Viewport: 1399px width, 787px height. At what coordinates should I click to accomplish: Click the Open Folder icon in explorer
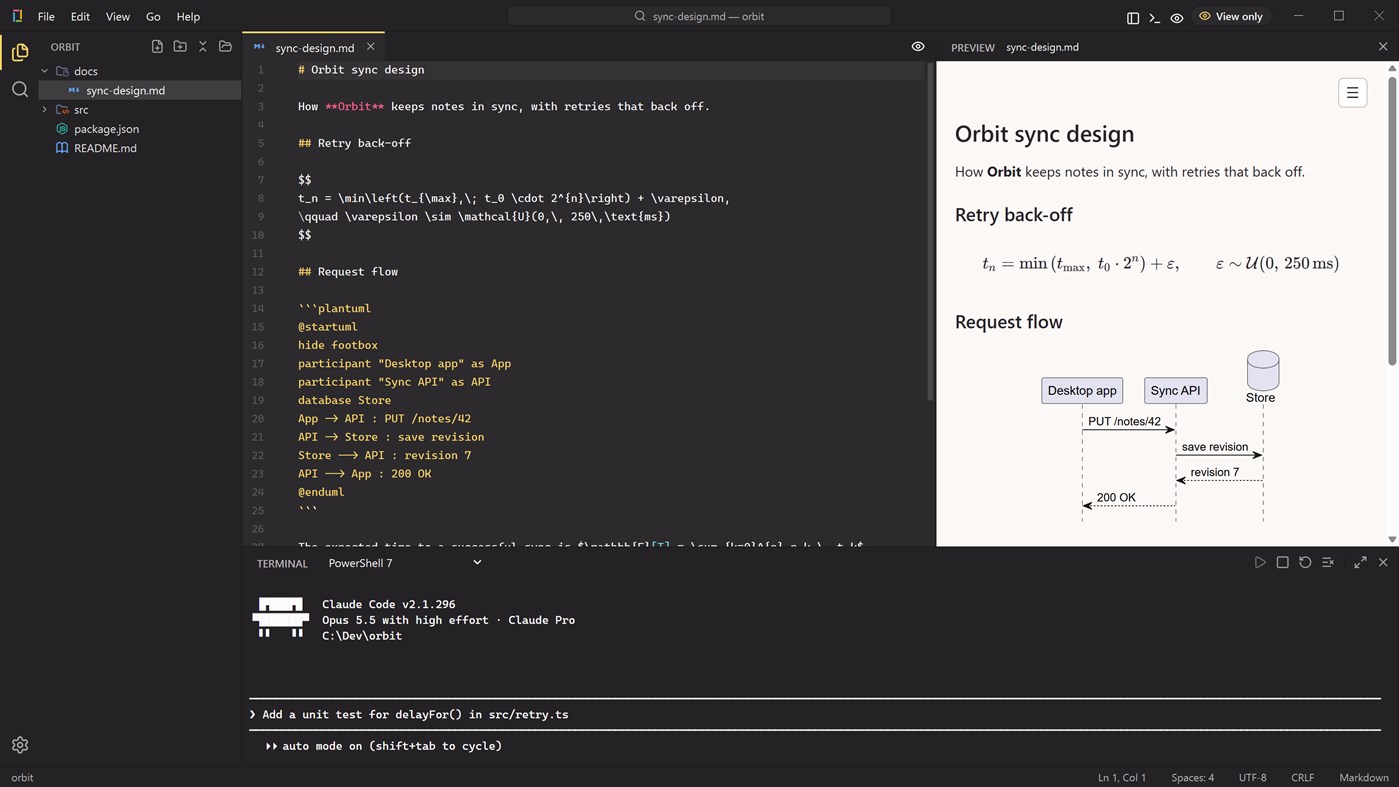click(225, 47)
